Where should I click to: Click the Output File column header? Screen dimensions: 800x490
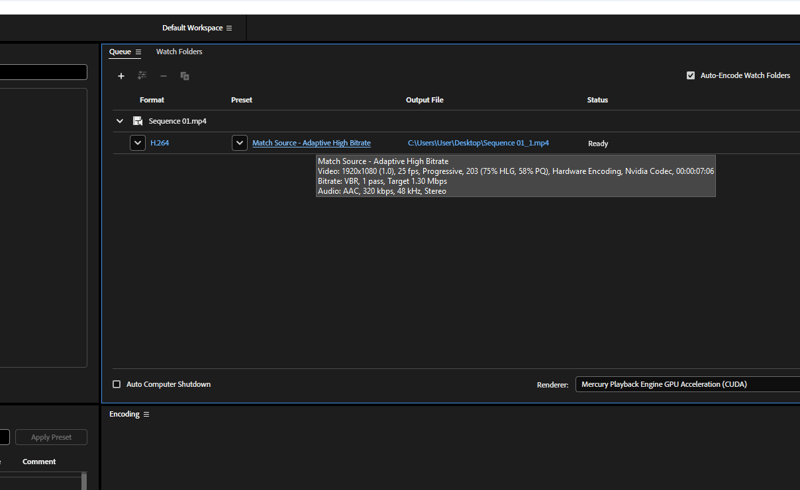coord(424,100)
